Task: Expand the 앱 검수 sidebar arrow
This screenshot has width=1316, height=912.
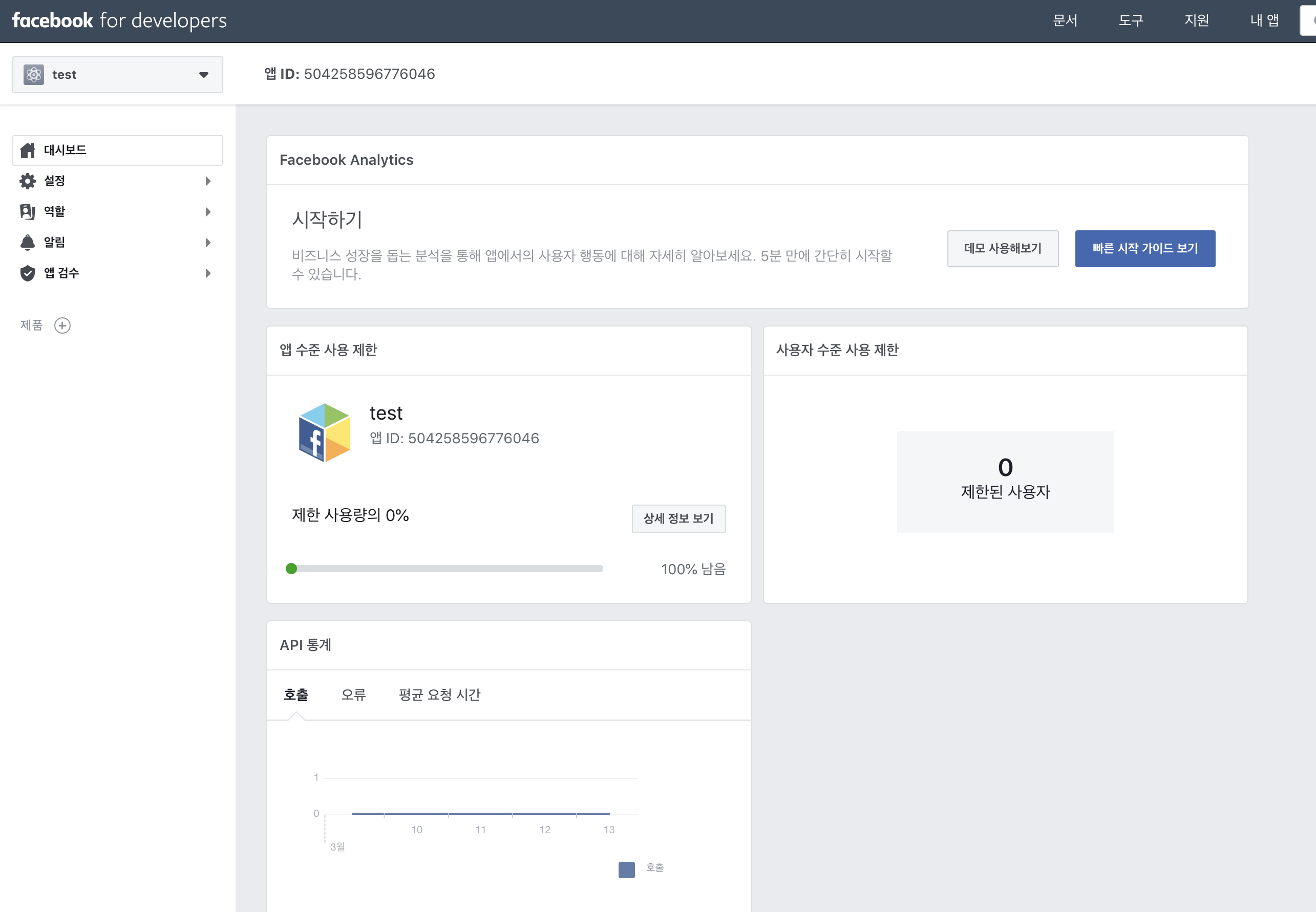Action: pos(208,274)
